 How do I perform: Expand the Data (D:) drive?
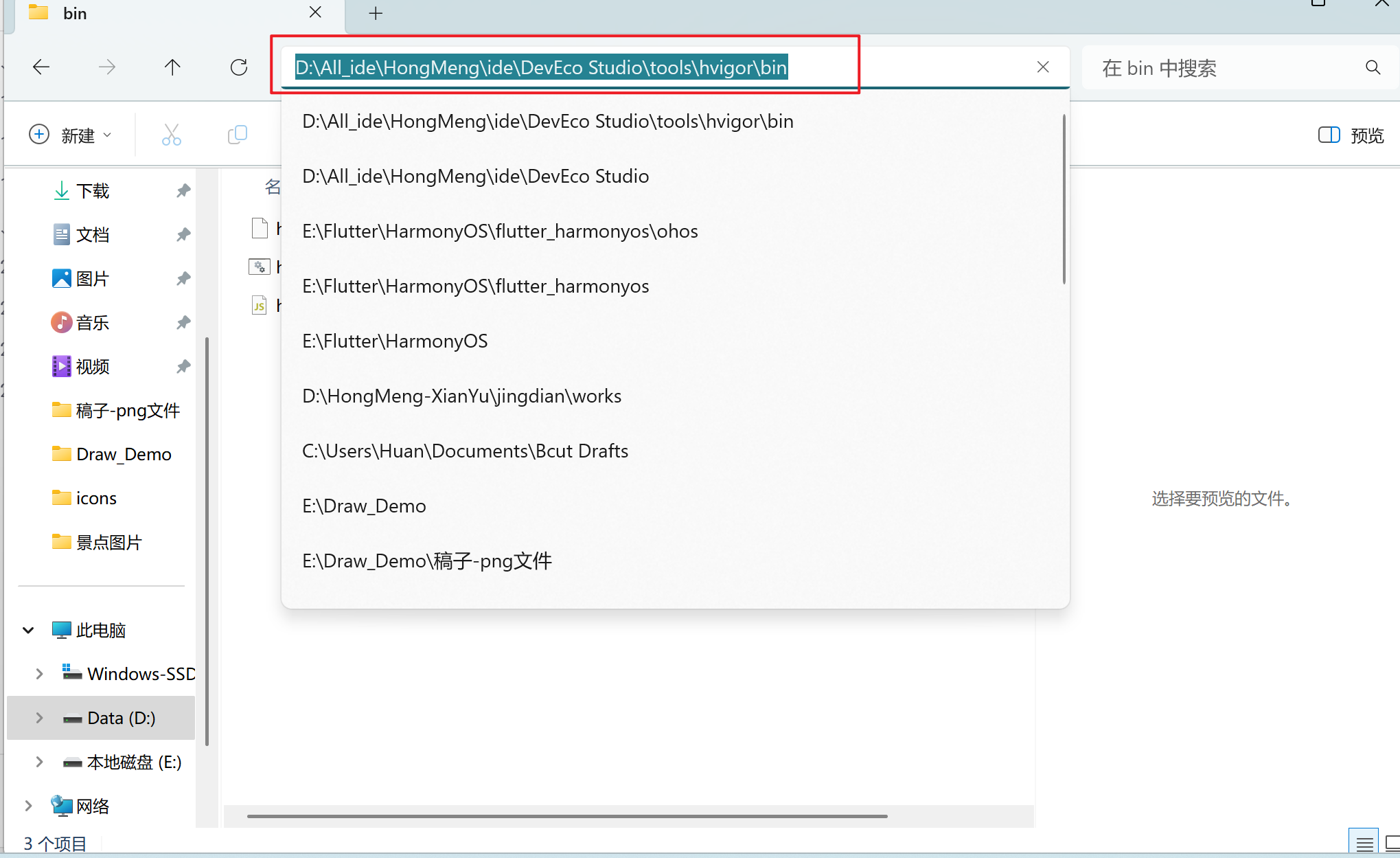tap(39, 718)
